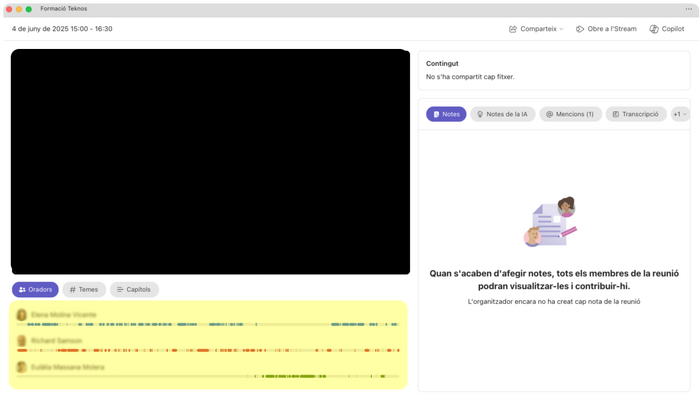
Task: Switch to the Mencions (1) tab
Action: [x=571, y=114]
